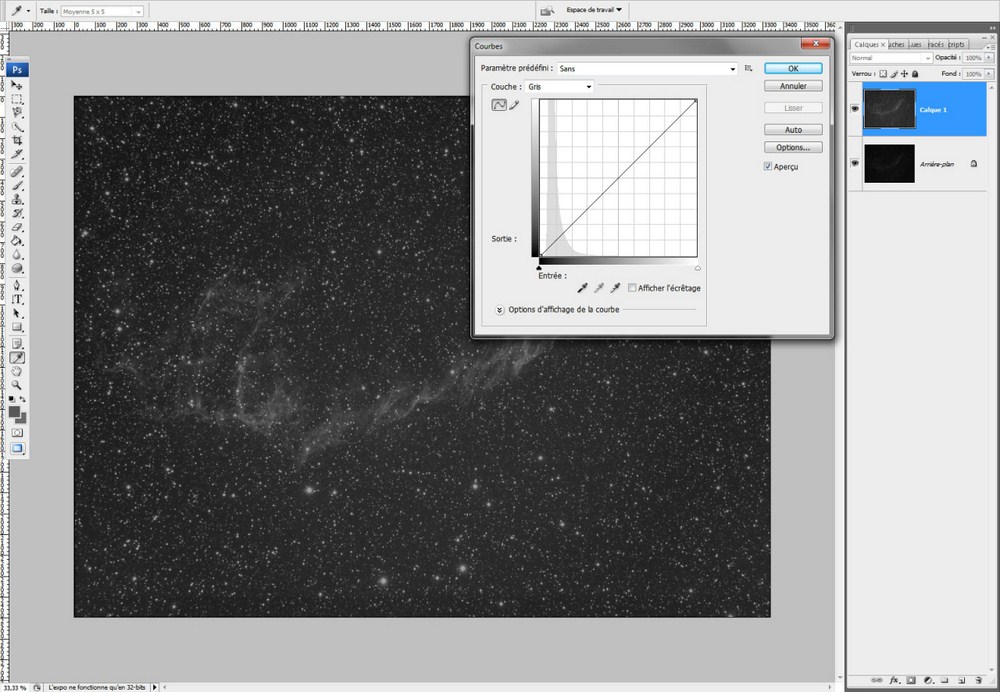This screenshot has width=1000, height=692.
Task: Expand Options d'affichage de la courbe
Action: pos(499,310)
